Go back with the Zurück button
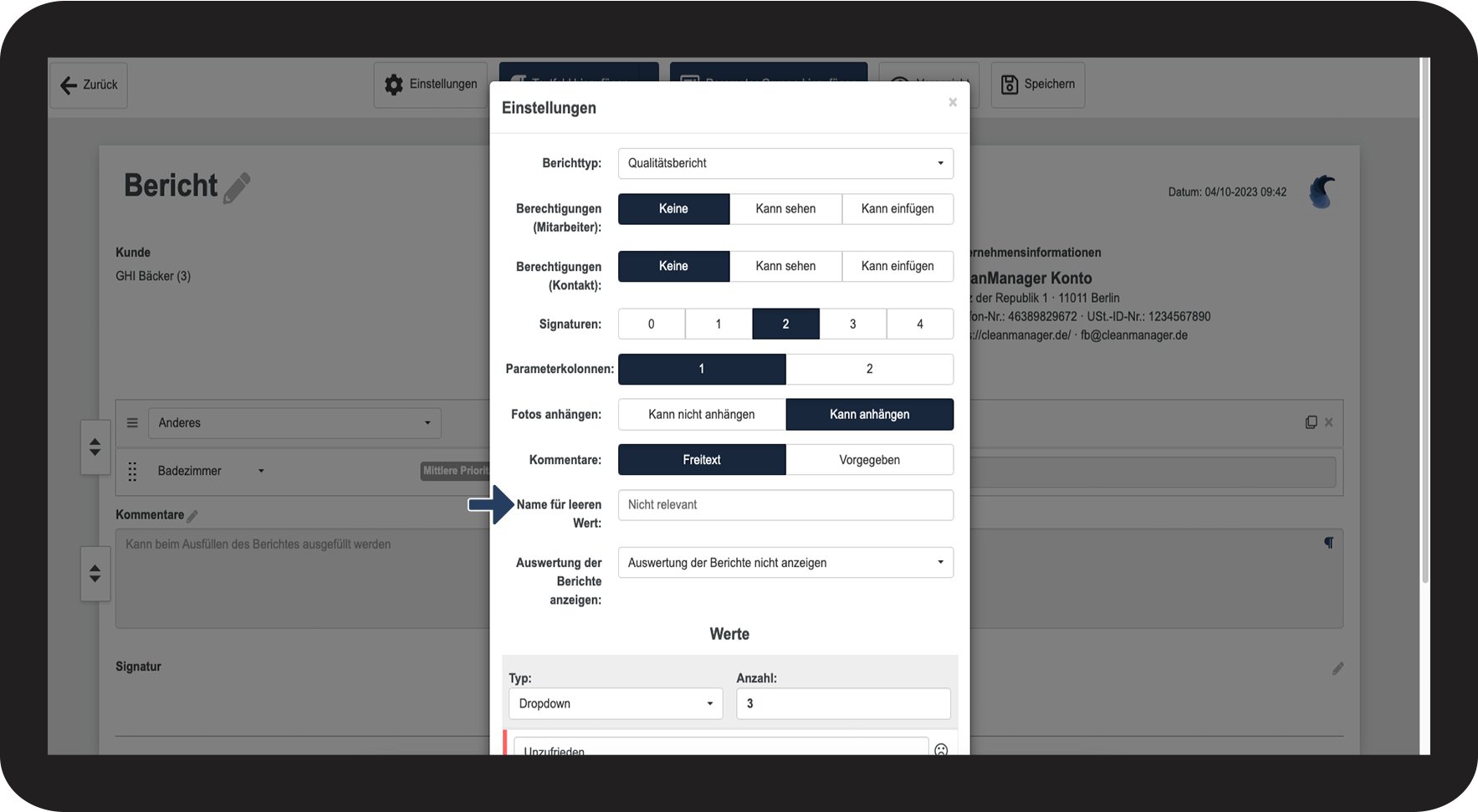Viewport: 1478px width, 812px height. [x=89, y=84]
